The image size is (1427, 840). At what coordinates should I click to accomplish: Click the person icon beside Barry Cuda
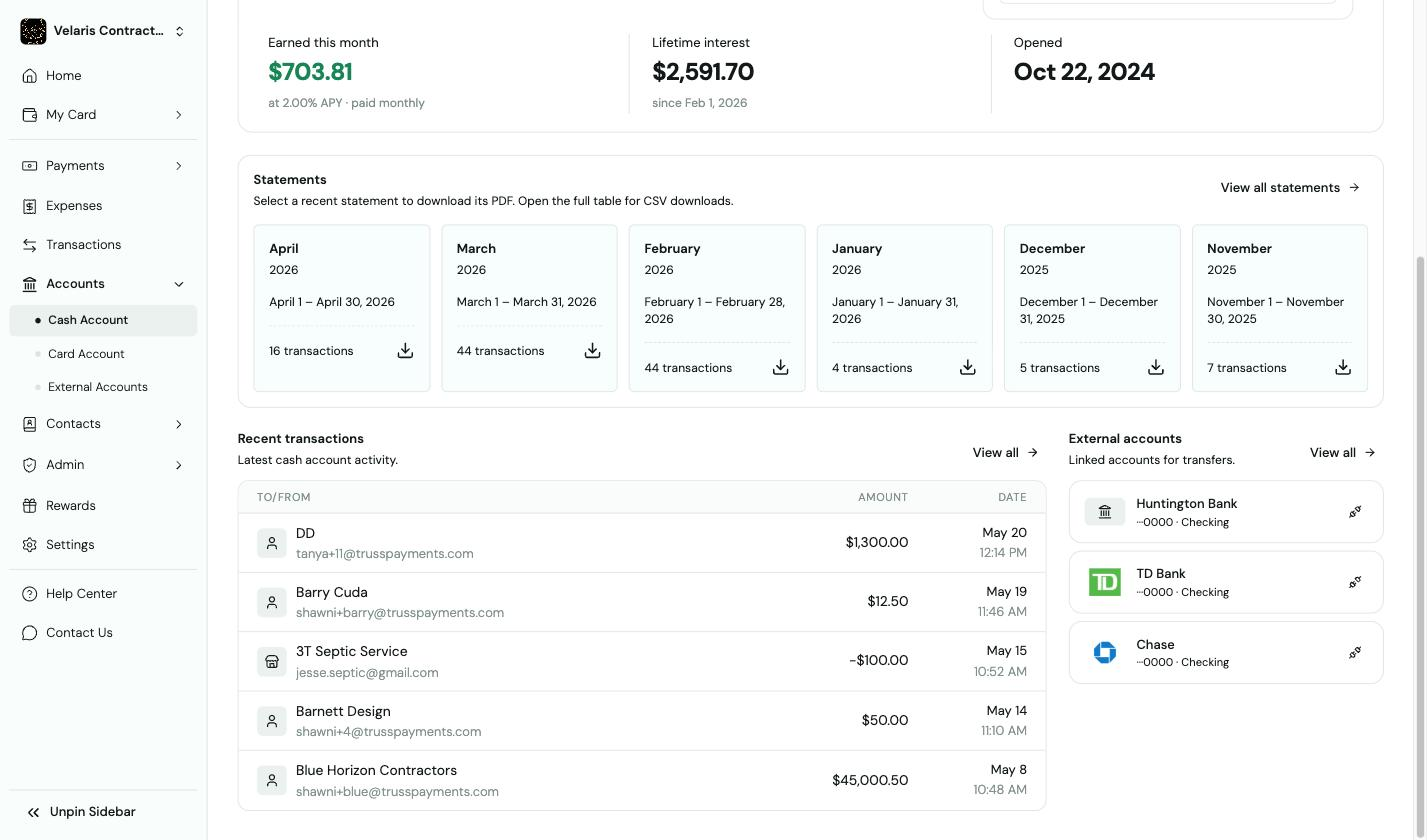[x=272, y=602]
